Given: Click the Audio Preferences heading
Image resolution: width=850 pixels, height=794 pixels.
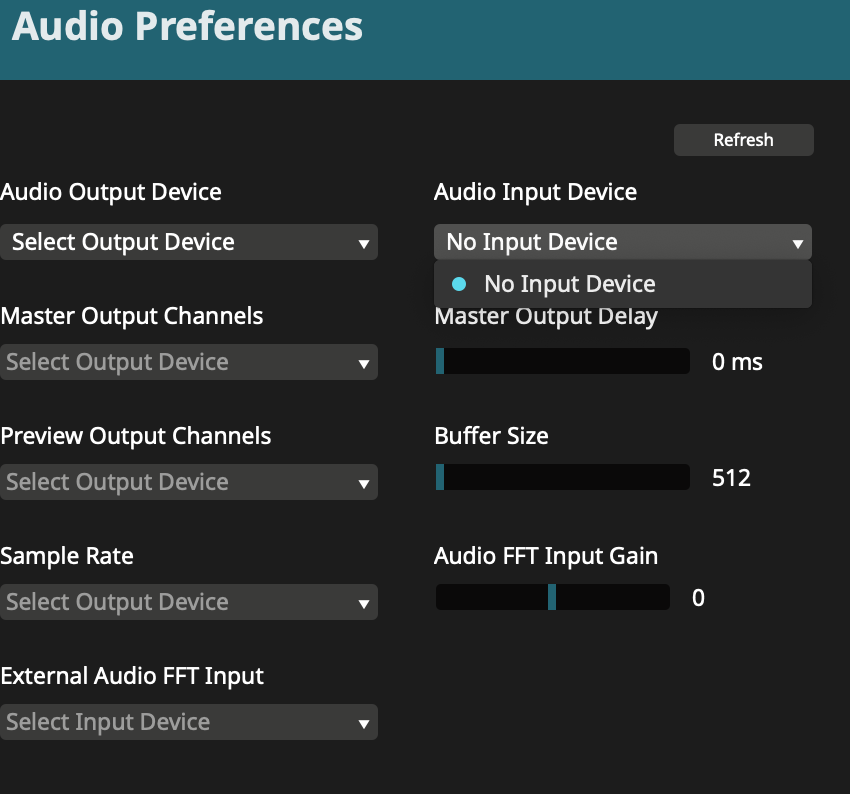Looking at the screenshot, I should click(x=187, y=26).
